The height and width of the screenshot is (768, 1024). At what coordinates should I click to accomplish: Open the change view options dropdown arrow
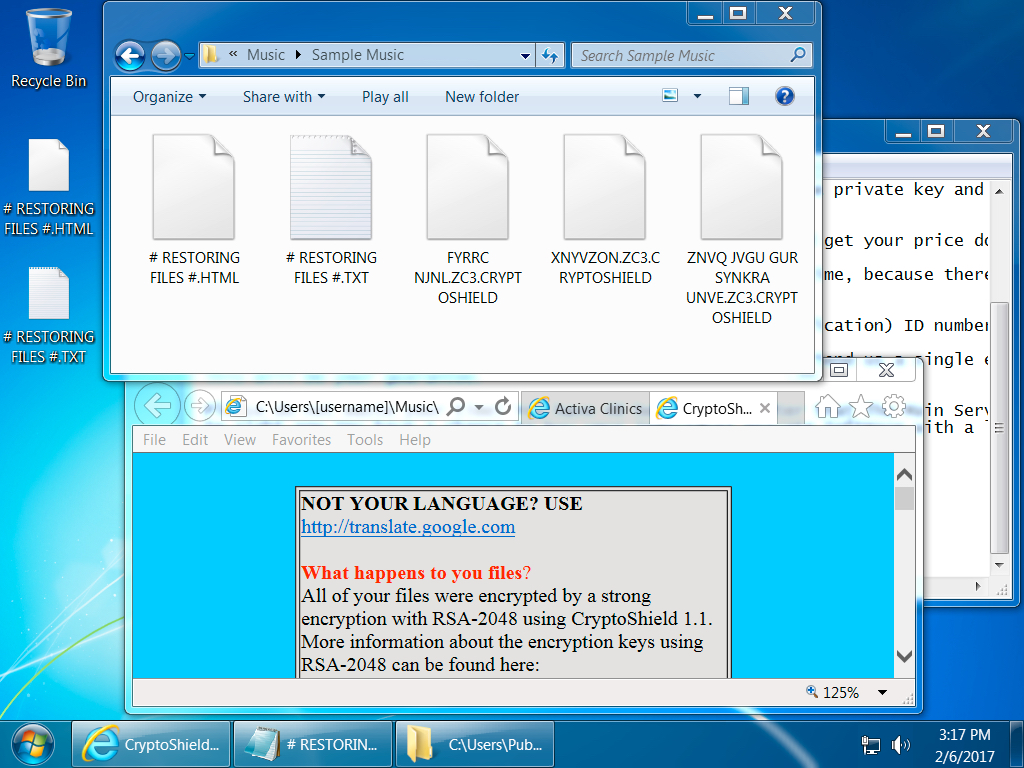click(697, 97)
